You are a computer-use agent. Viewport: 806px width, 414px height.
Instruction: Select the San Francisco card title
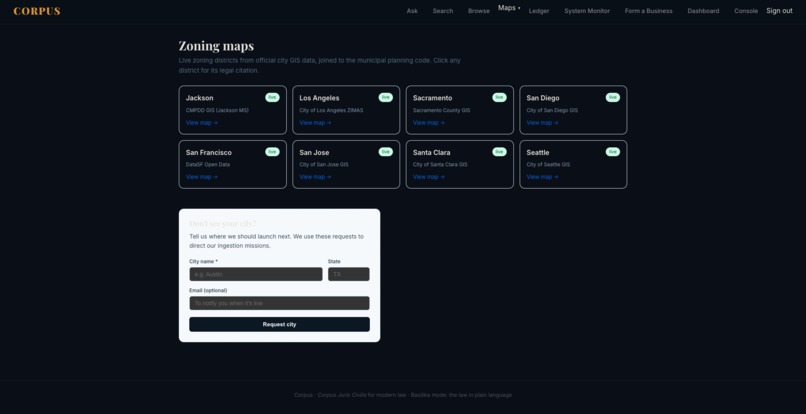209,152
